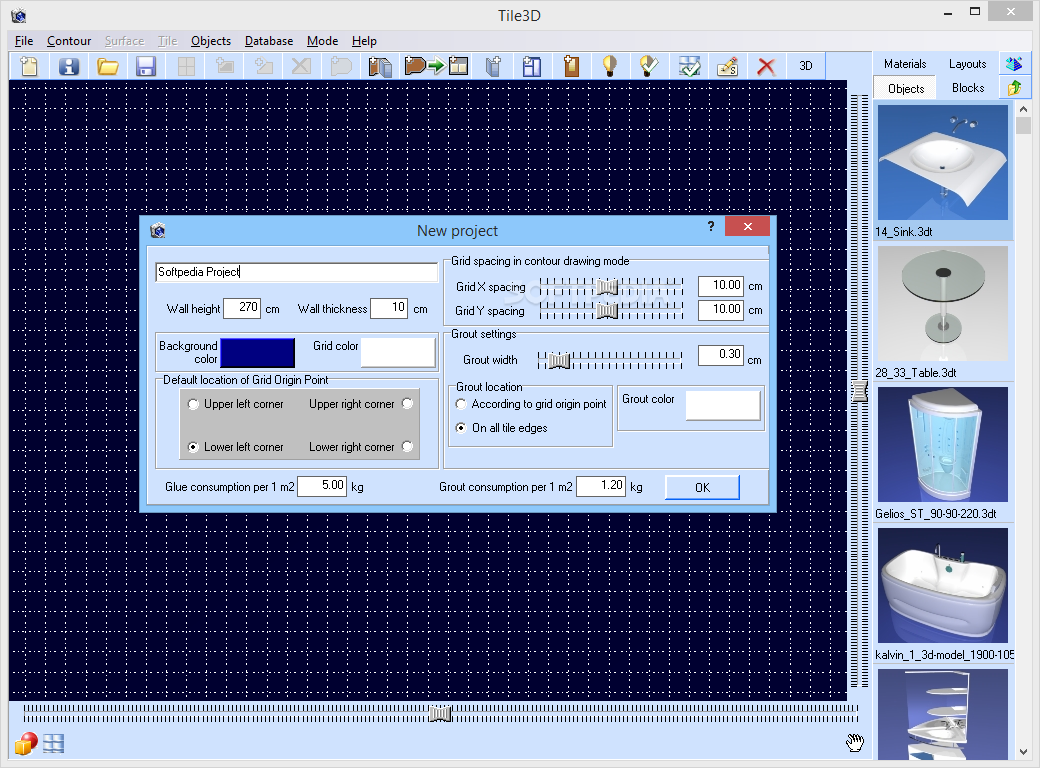
Task: Switch to the Materials tab
Action: point(905,64)
